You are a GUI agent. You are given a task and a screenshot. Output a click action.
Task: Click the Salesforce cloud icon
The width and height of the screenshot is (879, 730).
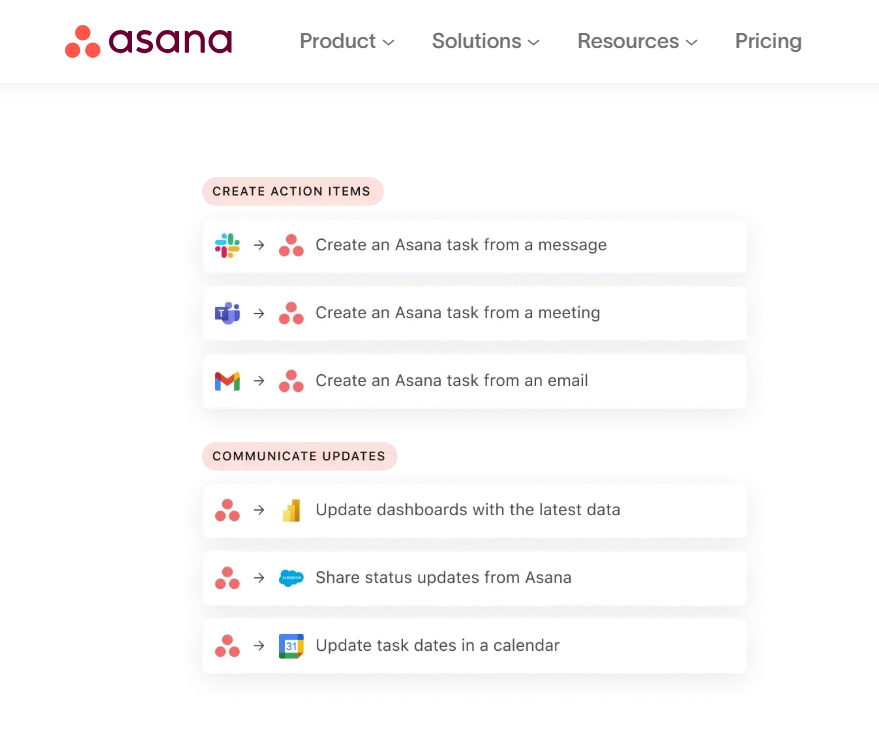[291, 578]
